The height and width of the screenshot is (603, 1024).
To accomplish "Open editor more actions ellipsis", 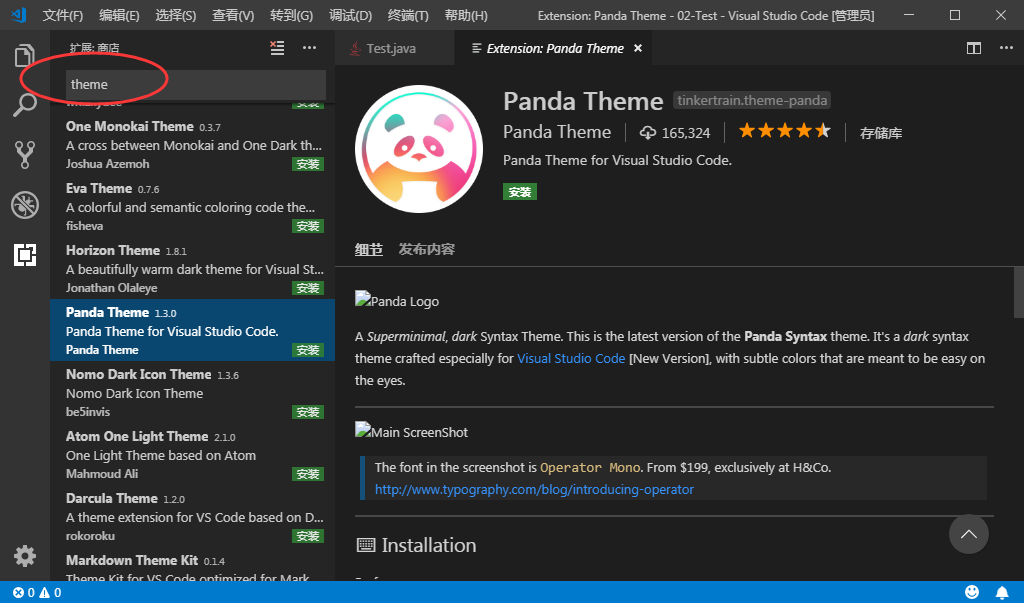I will [x=1006, y=48].
